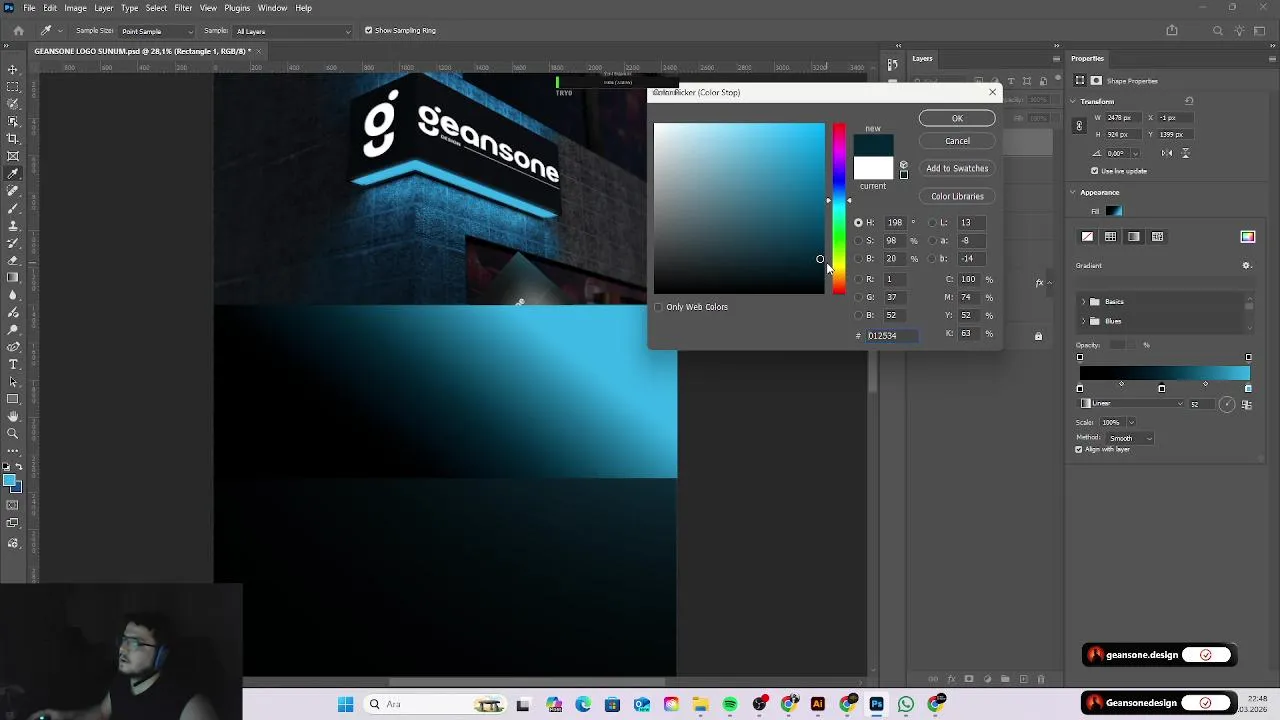Select the Eyedropper tool in toolbar

pos(13,173)
